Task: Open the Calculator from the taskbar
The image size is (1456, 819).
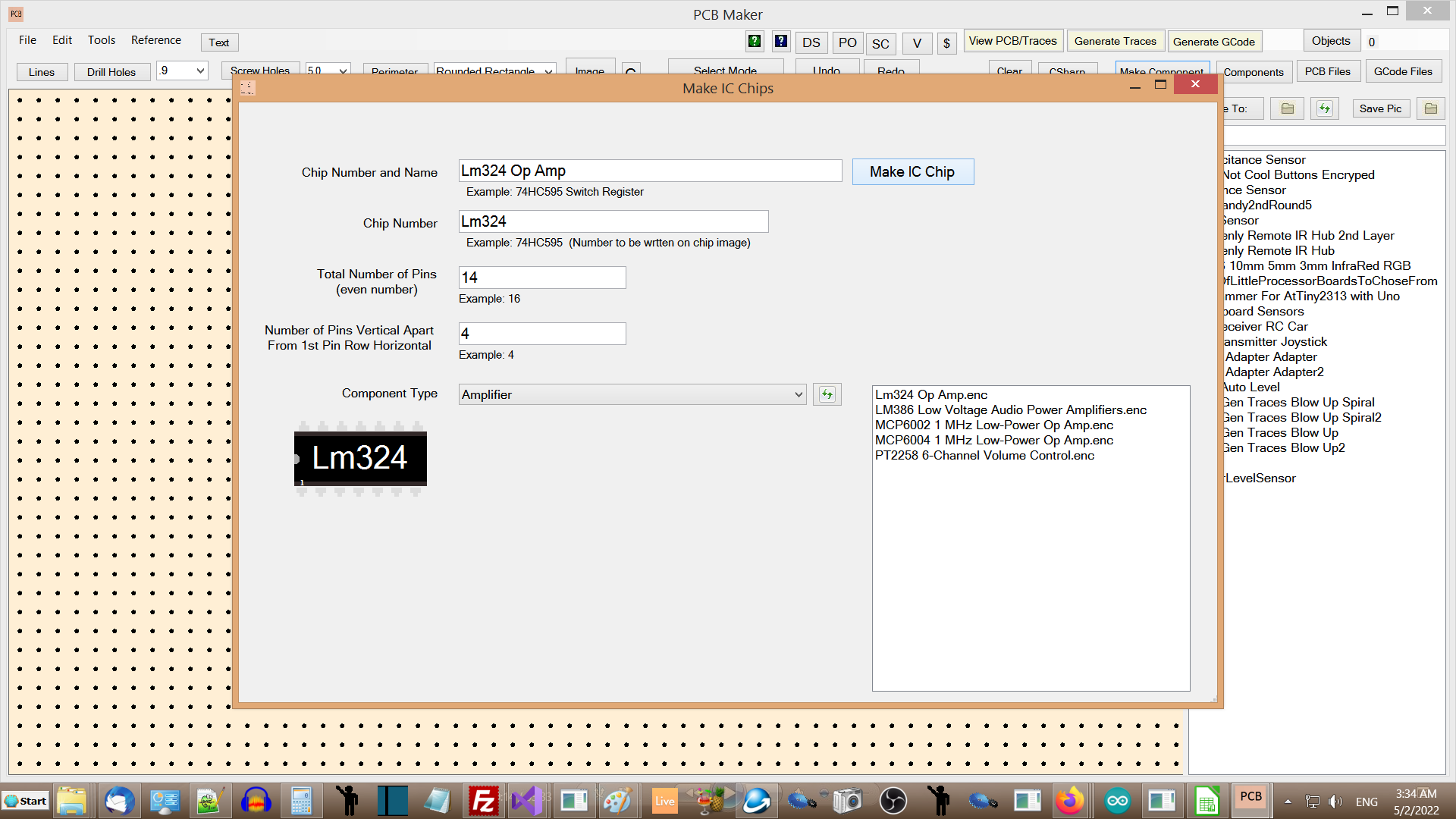Action: (301, 801)
